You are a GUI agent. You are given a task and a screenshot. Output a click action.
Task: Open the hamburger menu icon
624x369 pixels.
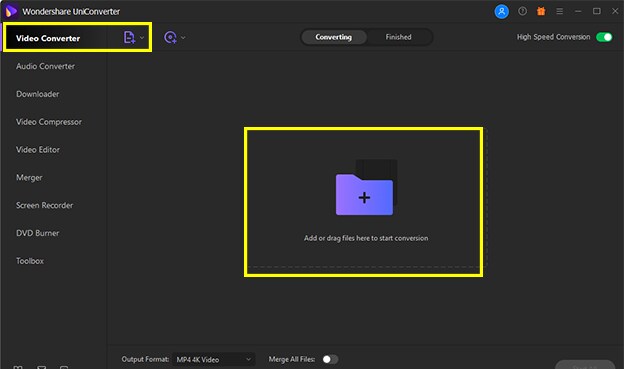(x=560, y=12)
